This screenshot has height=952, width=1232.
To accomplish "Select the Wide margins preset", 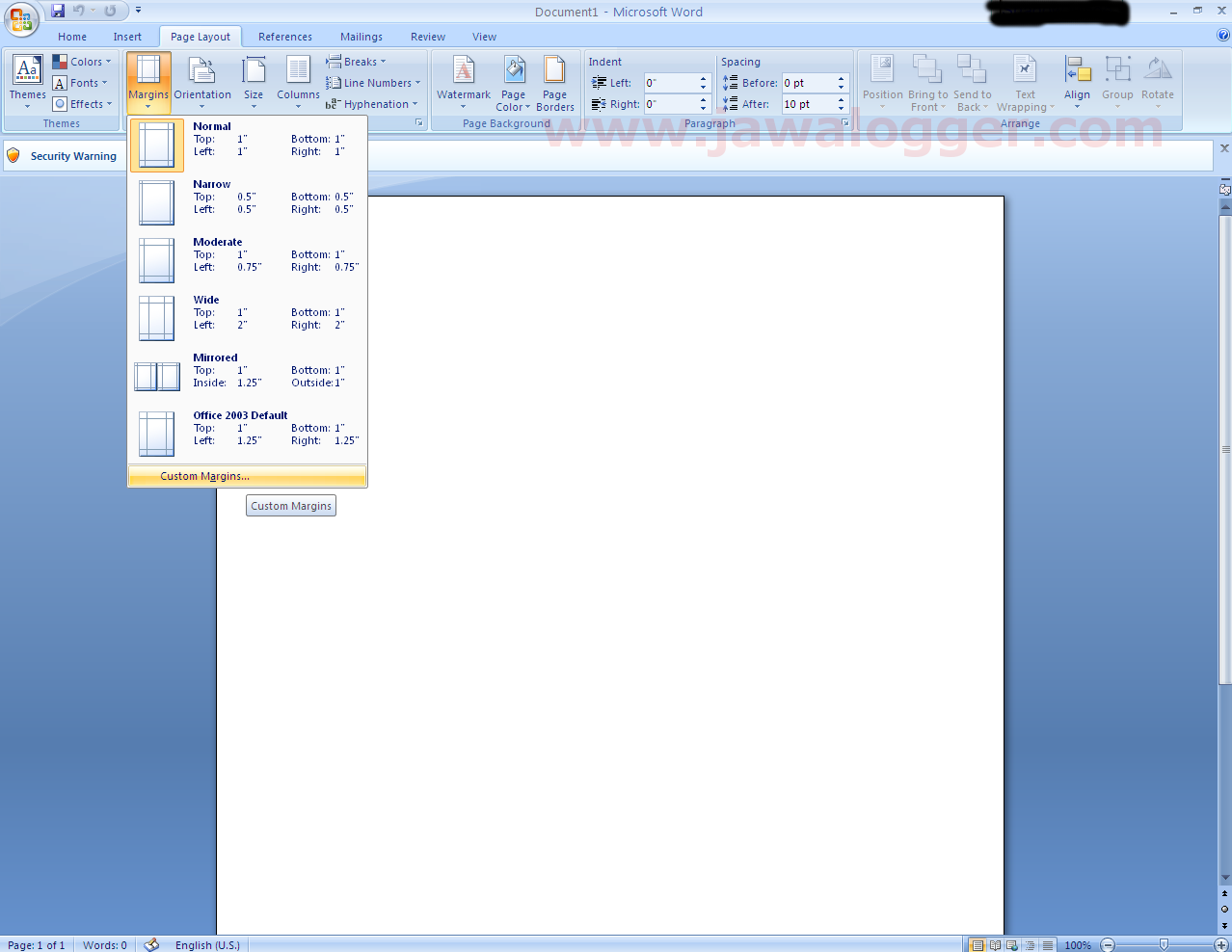I will (x=248, y=318).
